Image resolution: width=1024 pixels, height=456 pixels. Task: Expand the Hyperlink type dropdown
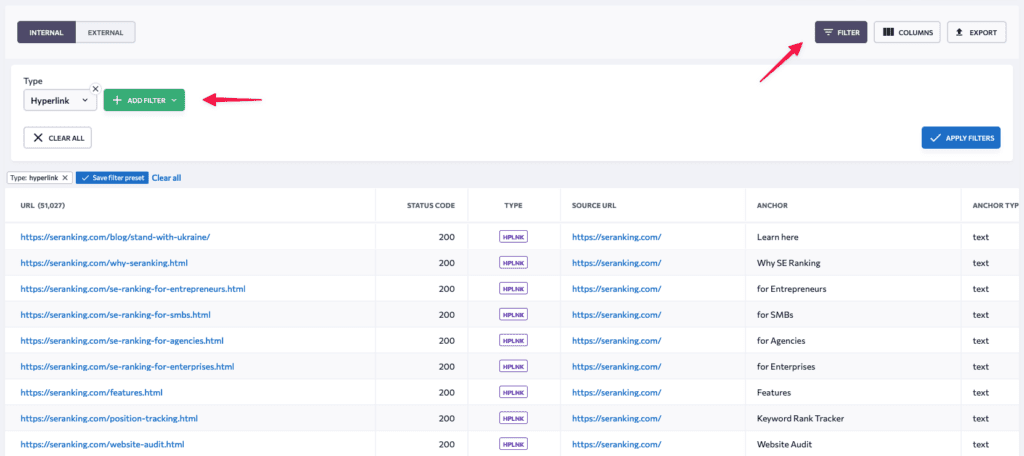pyautogui.click(x=60, y=101)
